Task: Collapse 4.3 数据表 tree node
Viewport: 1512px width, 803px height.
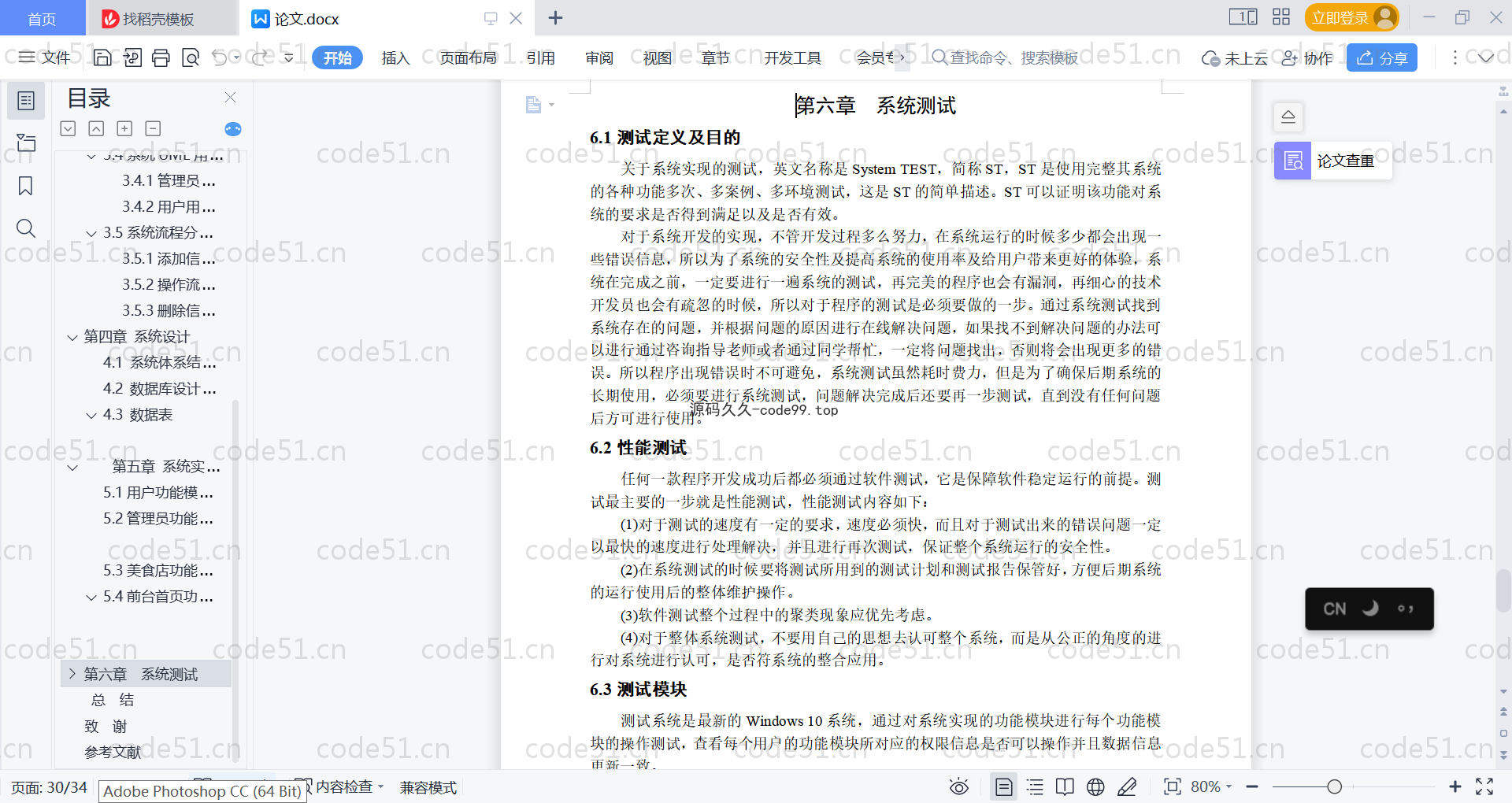Action: (x=91, y=416)
